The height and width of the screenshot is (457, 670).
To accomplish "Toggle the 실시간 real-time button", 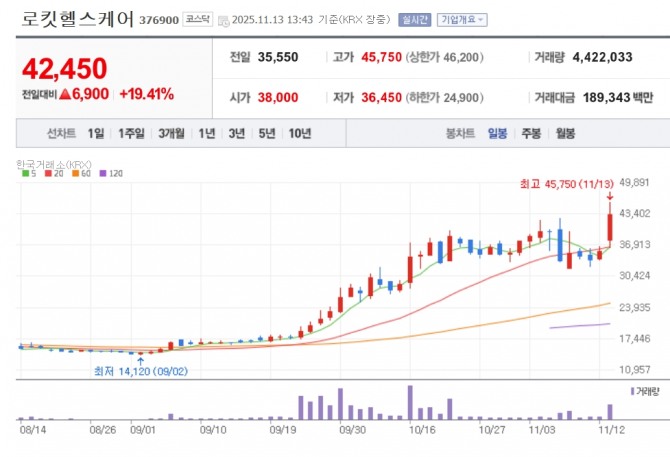I will 414,20.
